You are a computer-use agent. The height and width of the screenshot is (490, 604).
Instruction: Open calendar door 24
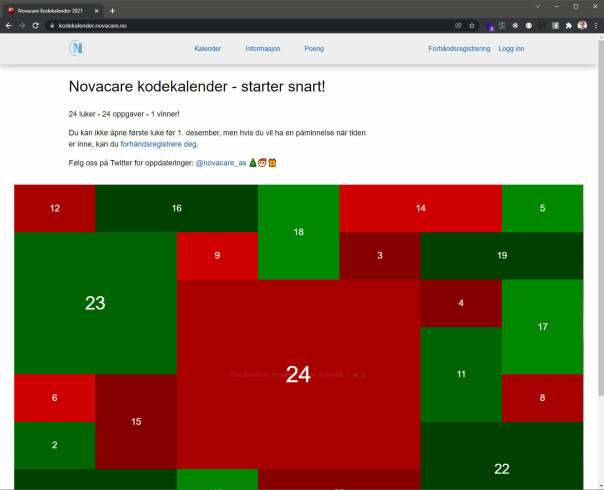coord(299,374)
